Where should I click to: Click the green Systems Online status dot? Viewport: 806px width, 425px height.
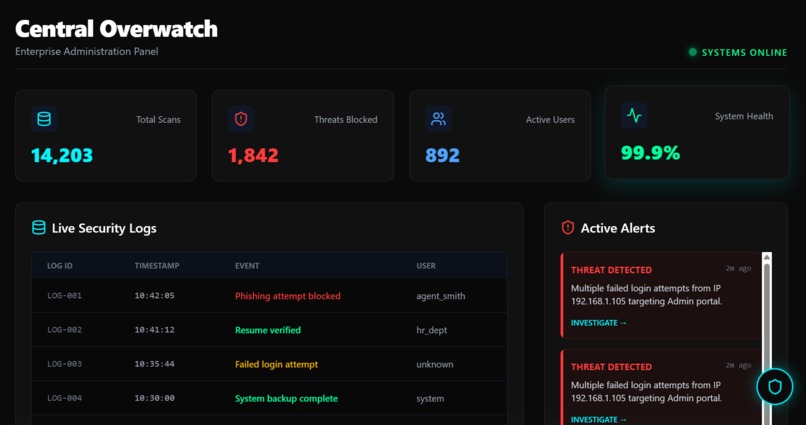click(692, 52)
